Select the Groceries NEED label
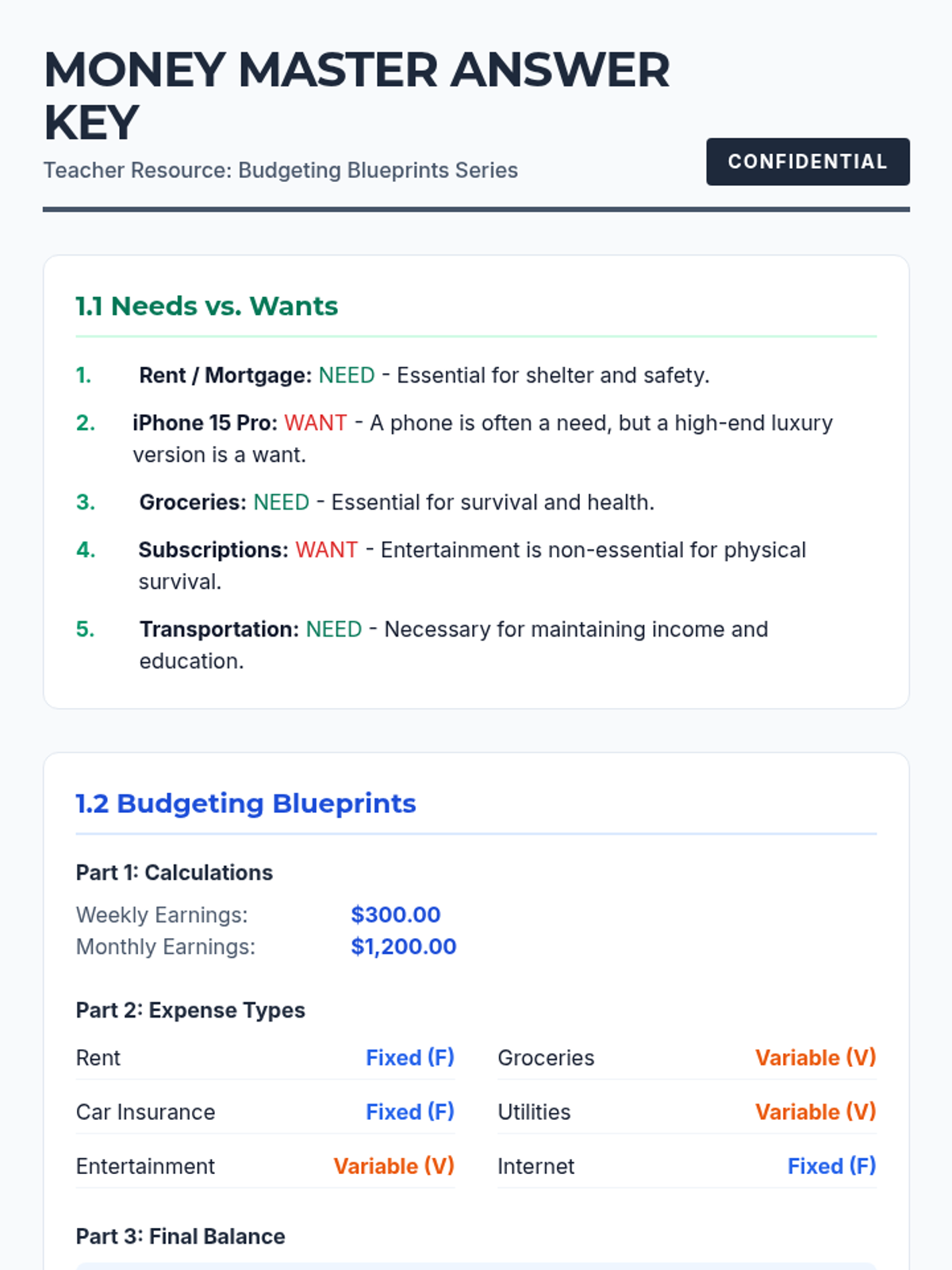This screenshot has height=1270, width=952. 281,502
